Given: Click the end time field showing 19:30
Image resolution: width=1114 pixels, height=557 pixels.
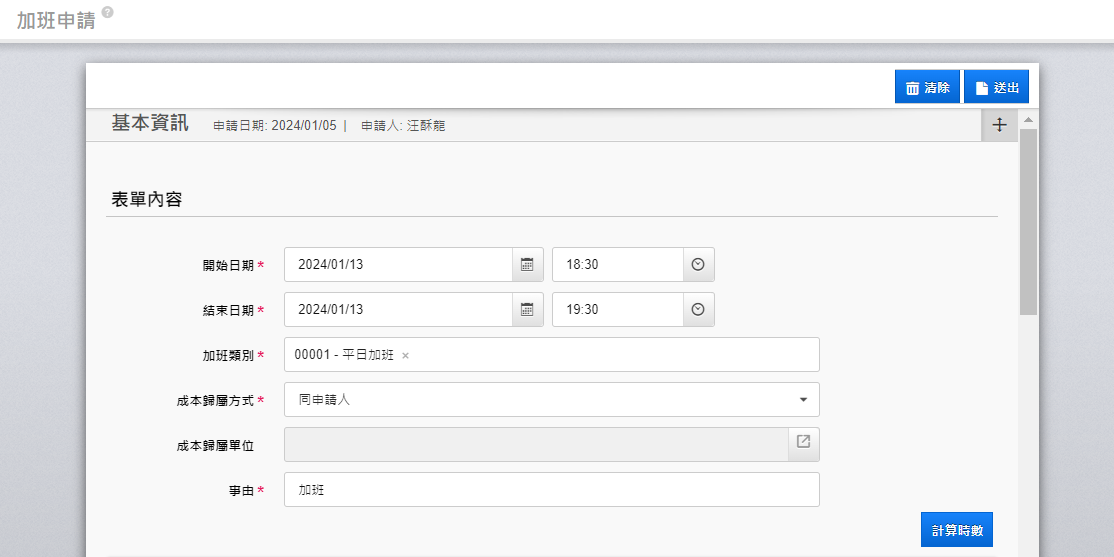Looking at the screenshot, I should tap(618, 310).
